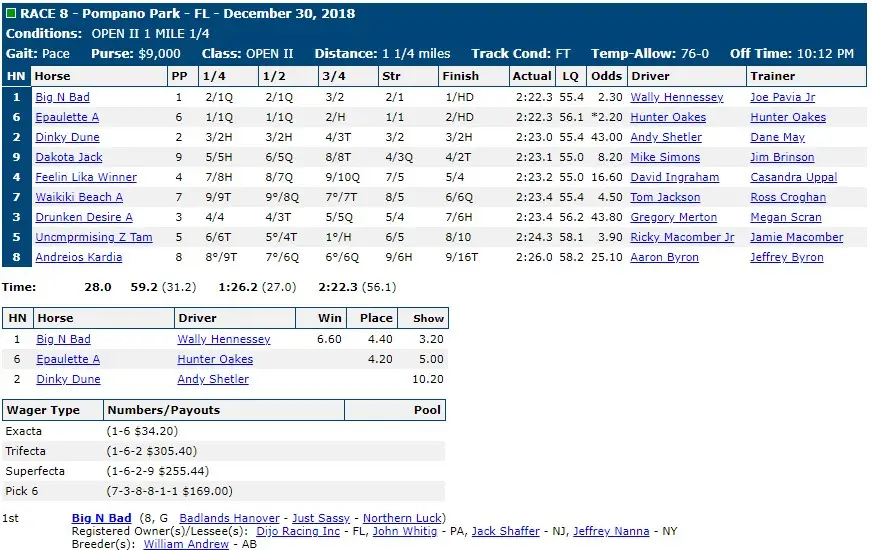Open trainer Joe Pavia Jr link
Screen dimensions: 872x550
coord(782,97)
